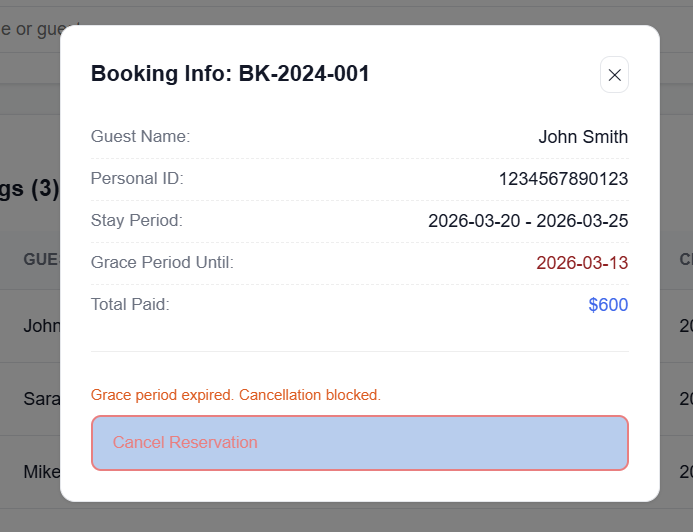693x532 pixels.
Task: Click the Grace Period Until label
Action: 162,262
